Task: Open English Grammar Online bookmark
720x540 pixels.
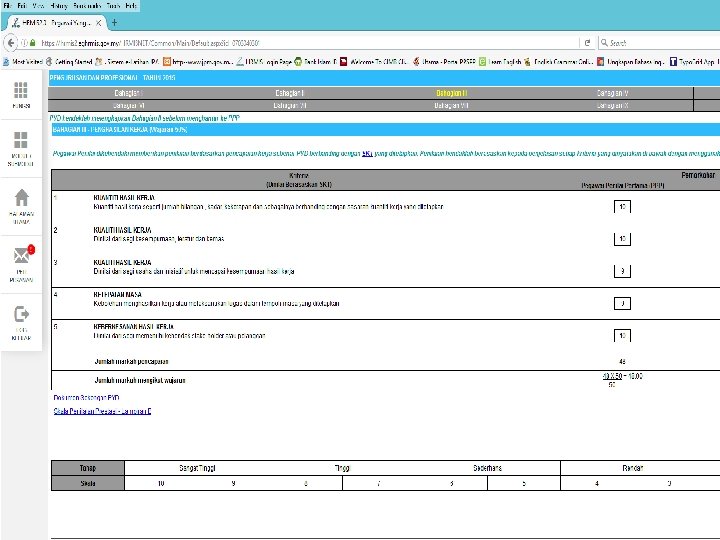Action: pyautogui.click(x=559, y=62)
